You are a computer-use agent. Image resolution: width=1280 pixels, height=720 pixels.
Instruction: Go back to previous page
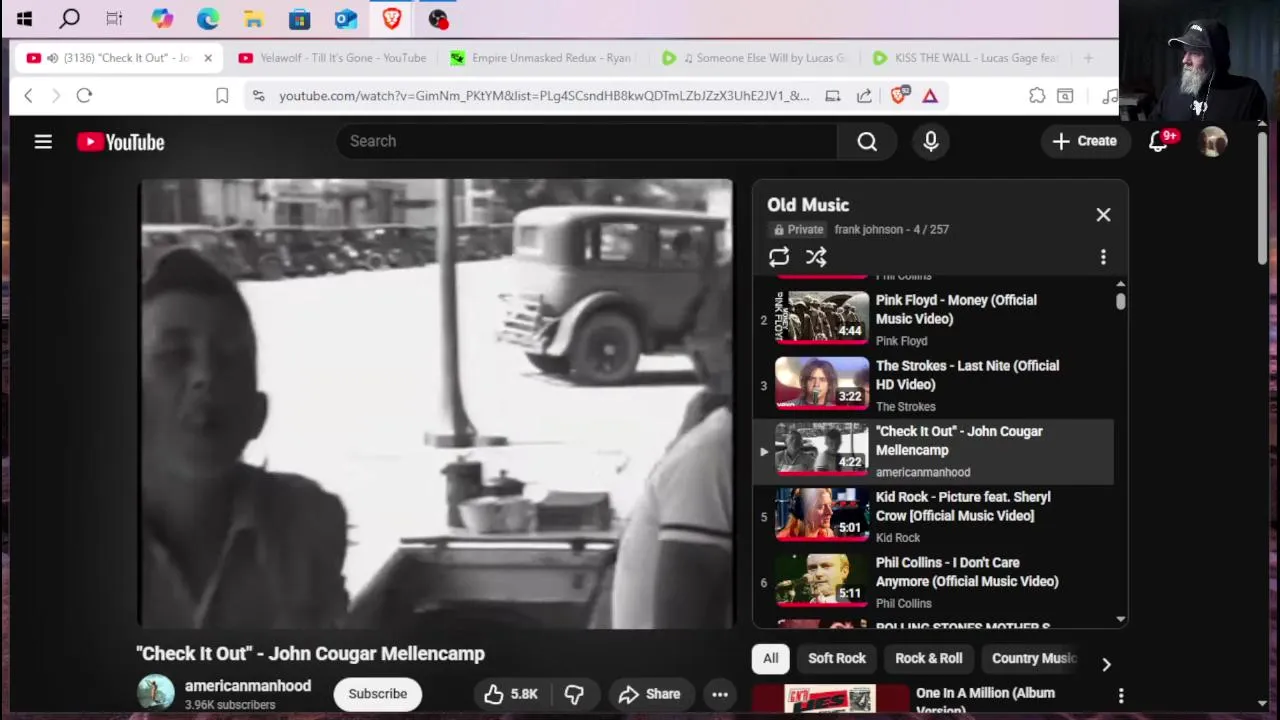pyautogui.click(x=28, y=95)
